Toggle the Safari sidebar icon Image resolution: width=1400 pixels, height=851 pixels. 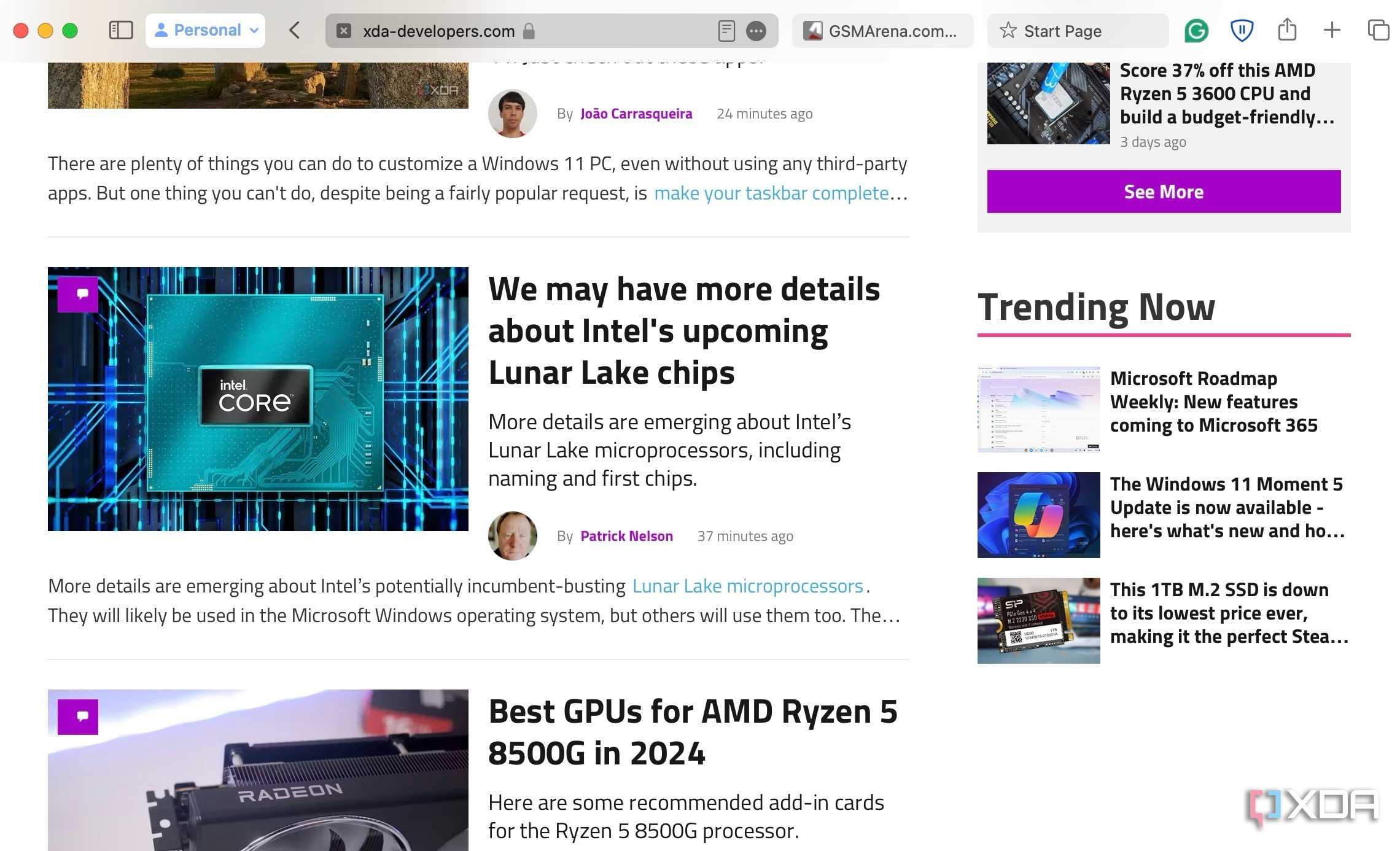[x=120, y=30]
